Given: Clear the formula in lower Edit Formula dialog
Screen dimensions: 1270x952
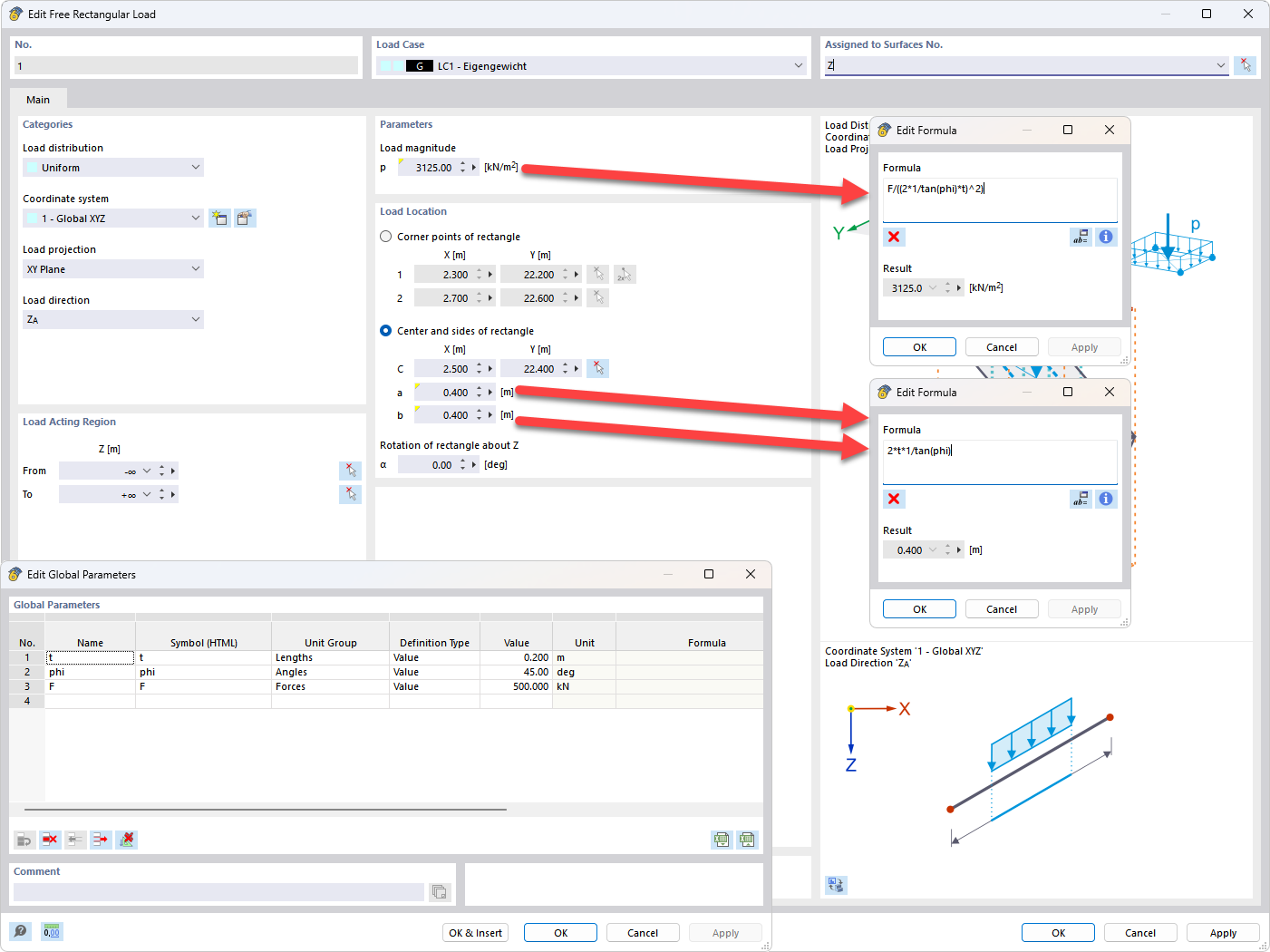Looking at the screenshot, I should click(x=894, y=499).
